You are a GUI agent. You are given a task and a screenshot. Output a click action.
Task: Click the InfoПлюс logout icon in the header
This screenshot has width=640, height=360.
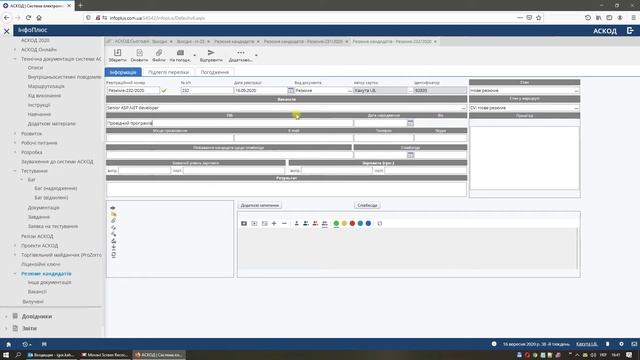point(630,30)
